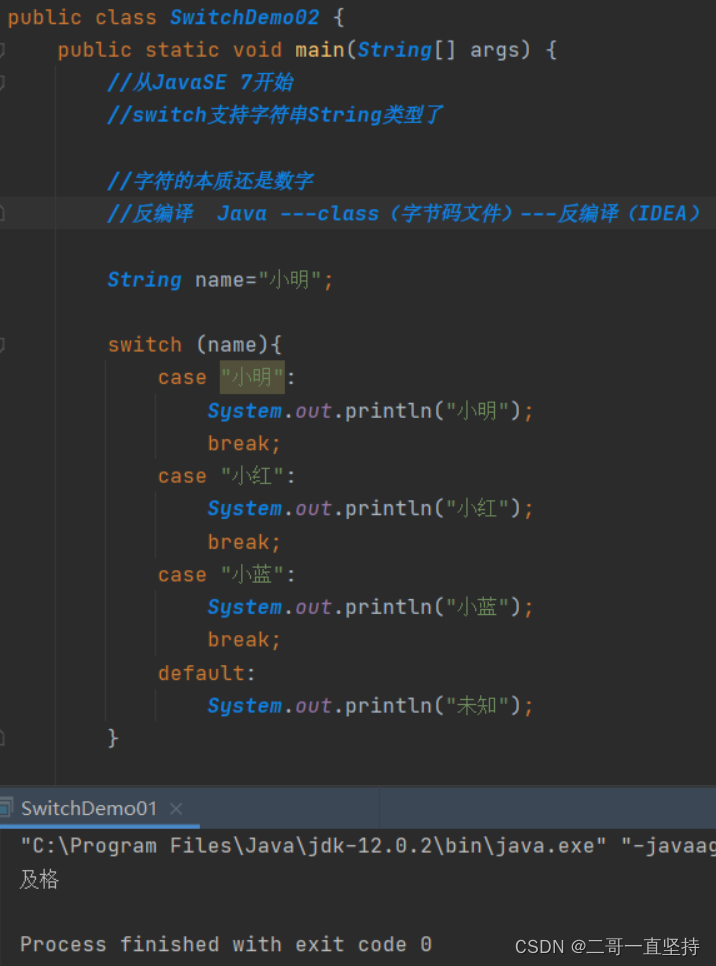Click the java.exe command line in console
This screenshot has height=966, width=716.
(x=368, y=846)
